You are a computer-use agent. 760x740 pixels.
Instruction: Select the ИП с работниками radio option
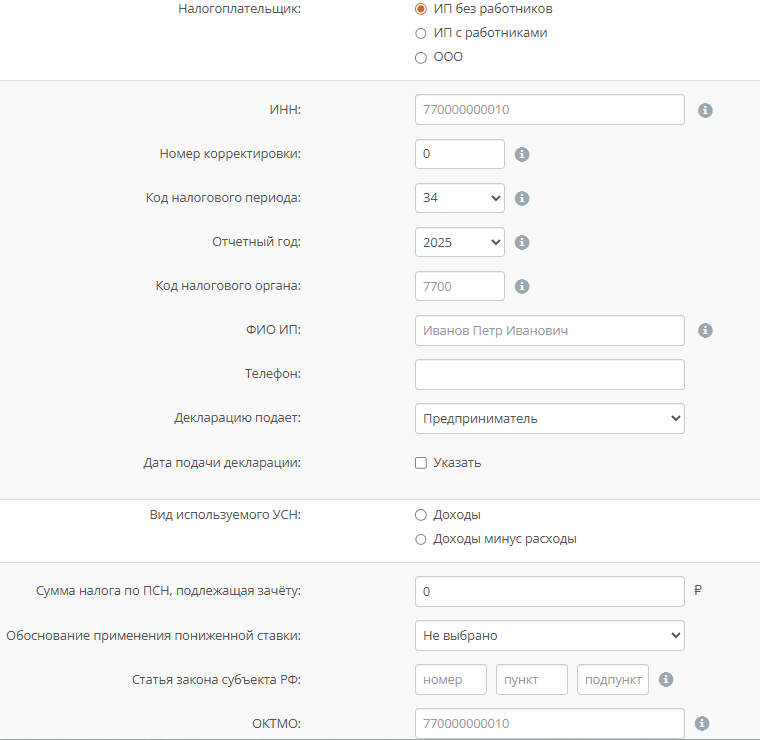[421, 33]
